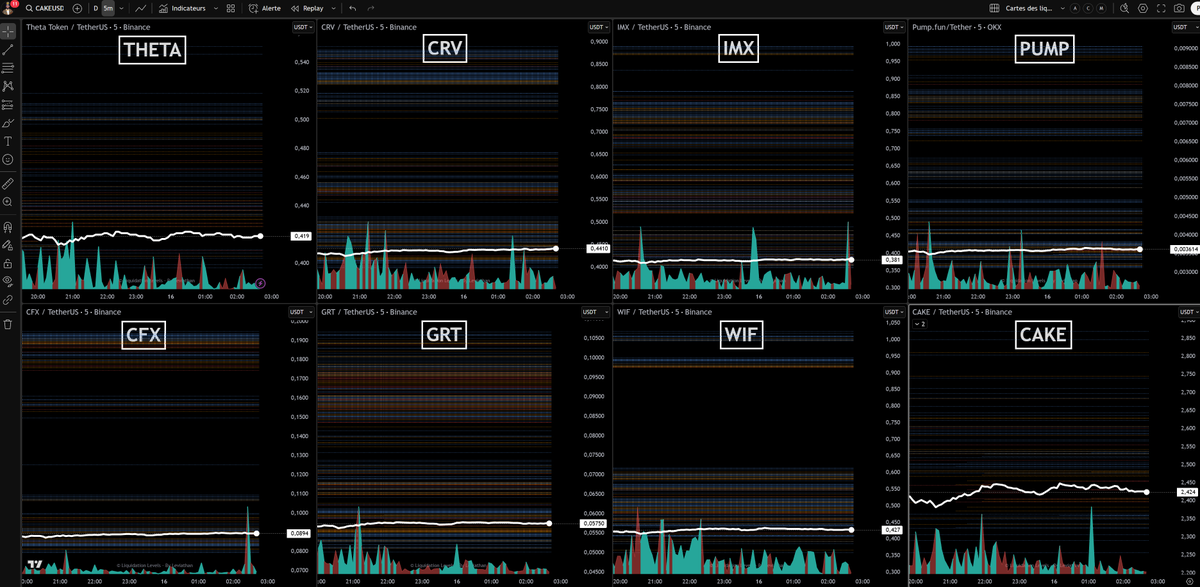Click the drawing sync link icon
The width and height of the screenshot is (1200, 587).
click(8, 299)
